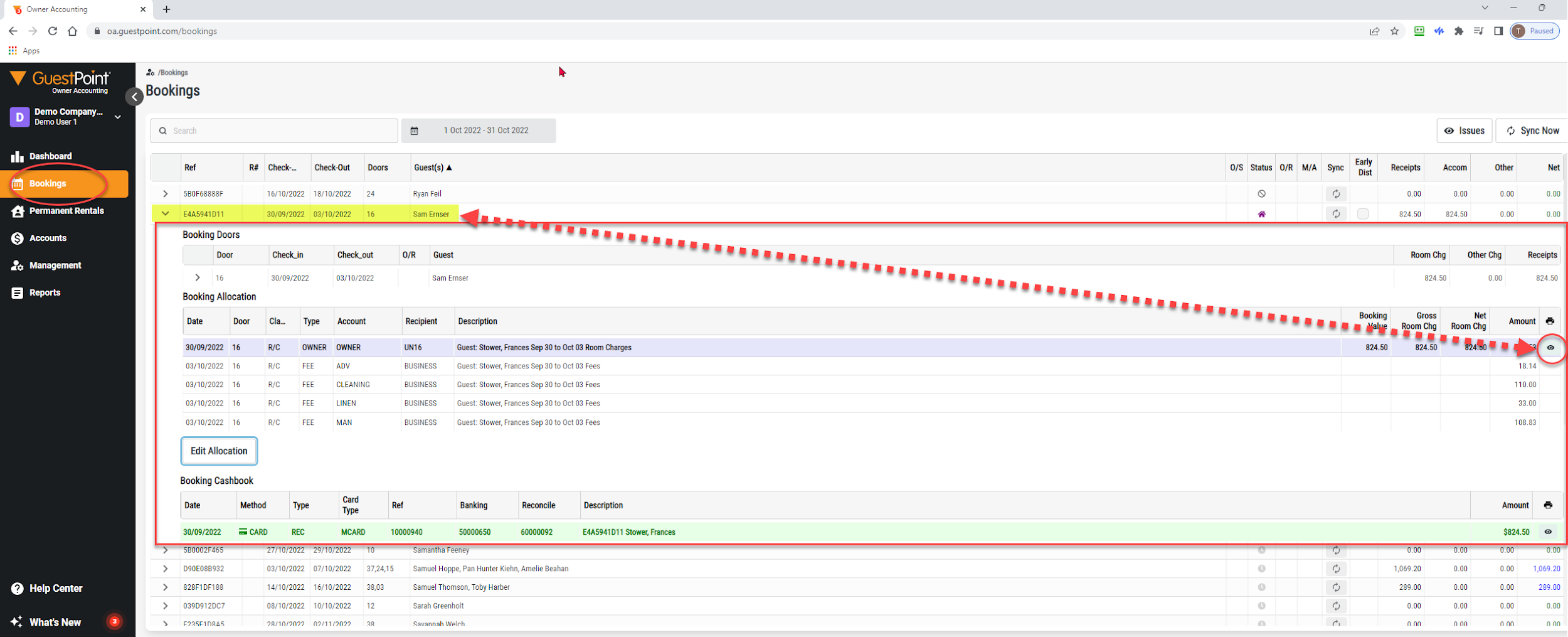The width and height of the screenshot is (1568, 637).
Task: Open the Dashboard menu item
Action: (50, 156)
